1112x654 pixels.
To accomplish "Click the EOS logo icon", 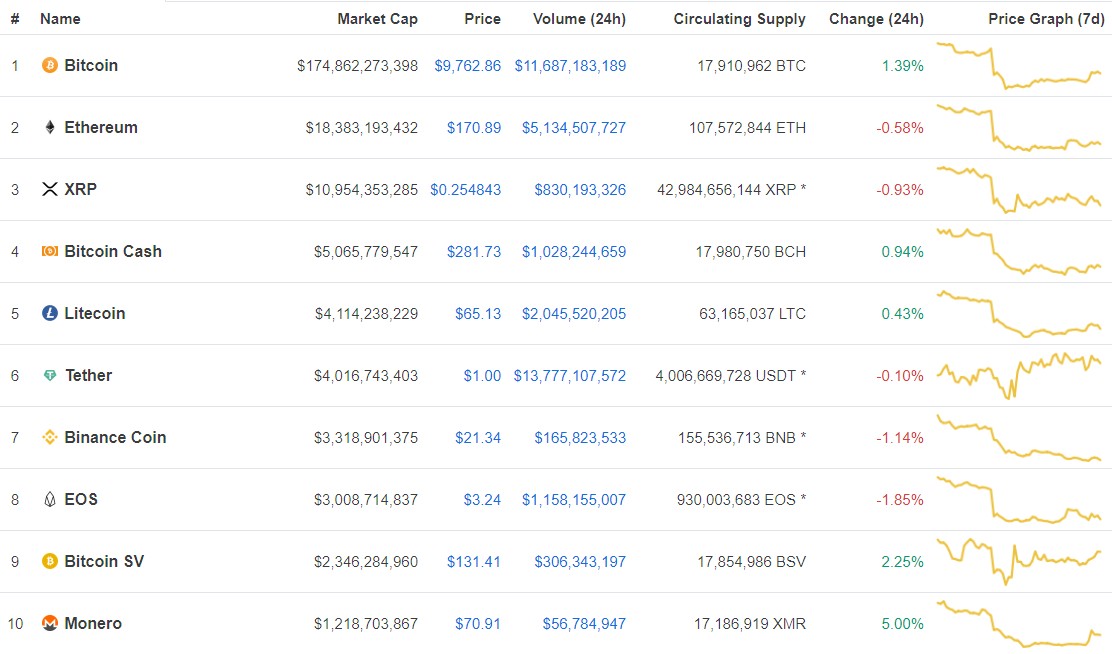I will coord(50,499).
